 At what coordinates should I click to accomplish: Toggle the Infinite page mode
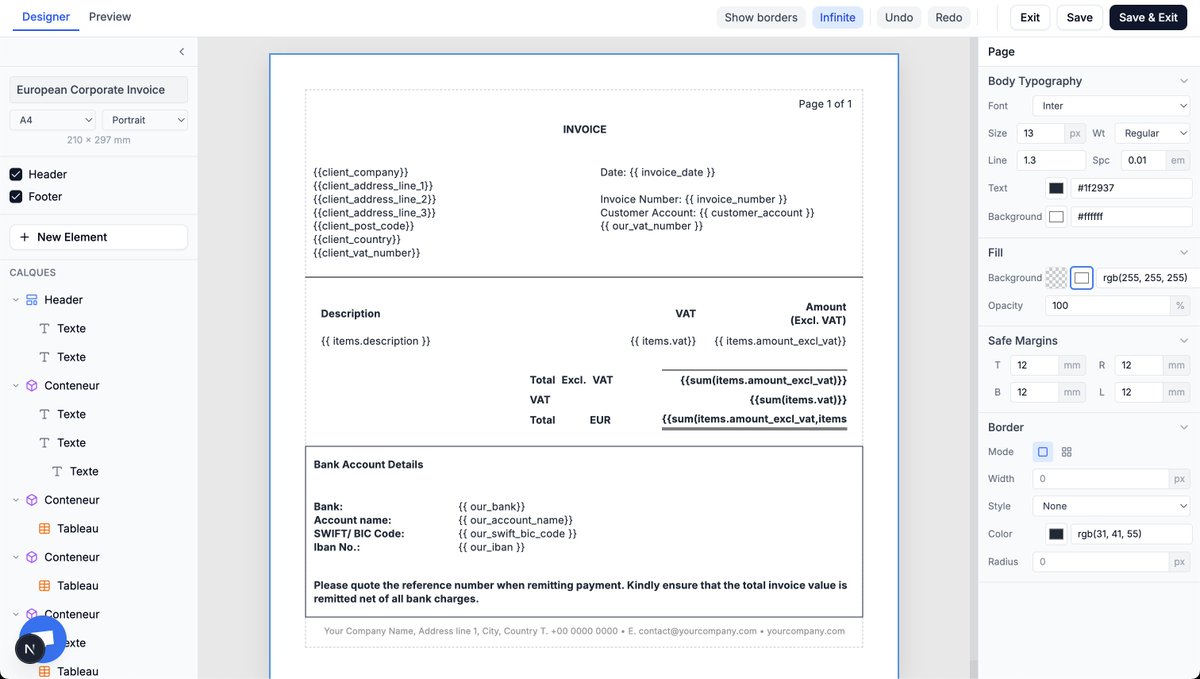[838, 17]
